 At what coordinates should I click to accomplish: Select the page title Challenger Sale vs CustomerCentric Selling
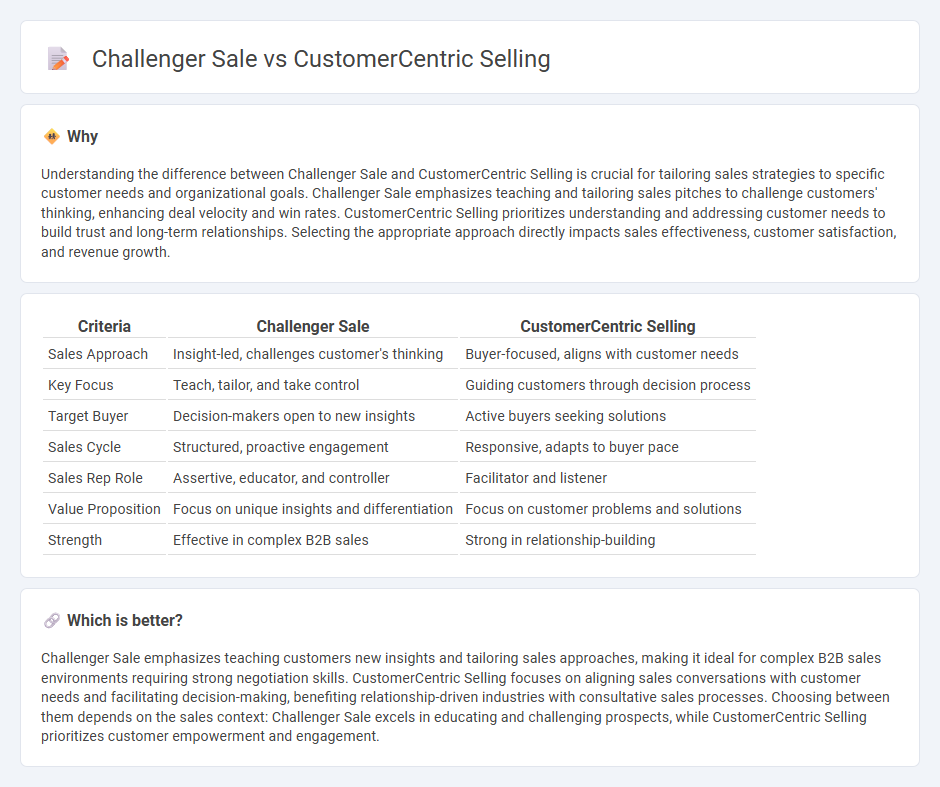pyautogui.click(x=321, y=59)
